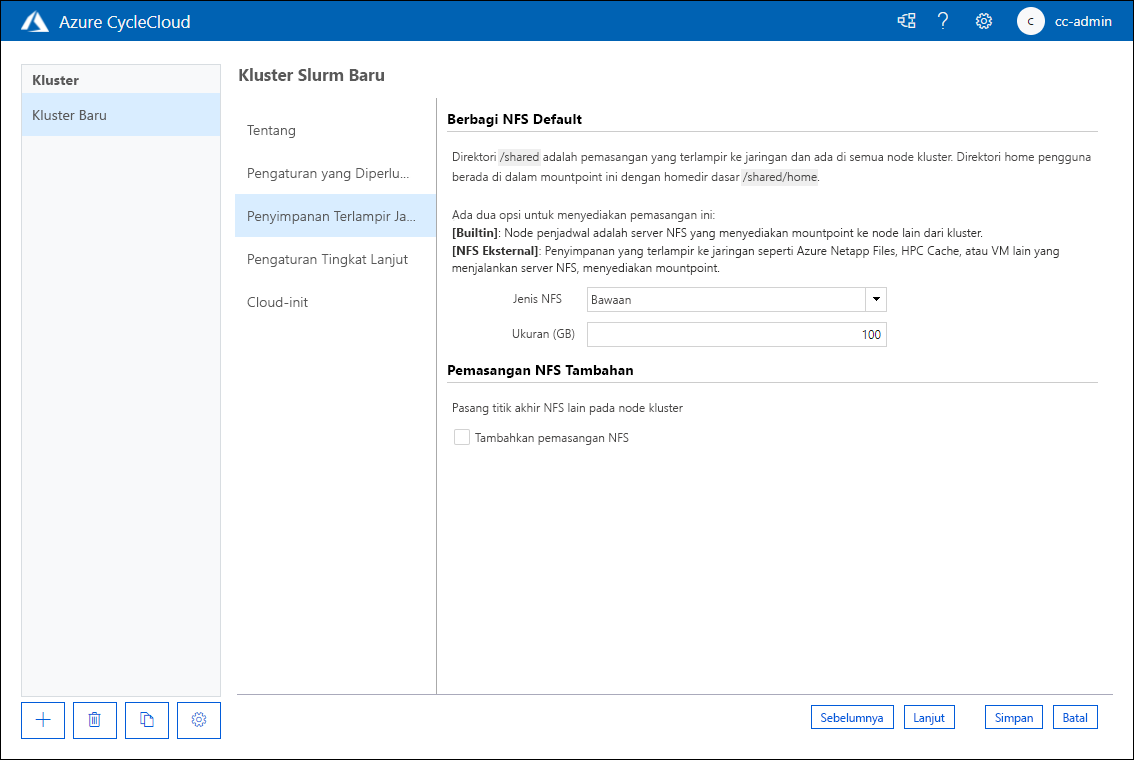Viewport: 1134px width, 760px height.
Task: Click the Simpan button
Action: click(1013, 717)
